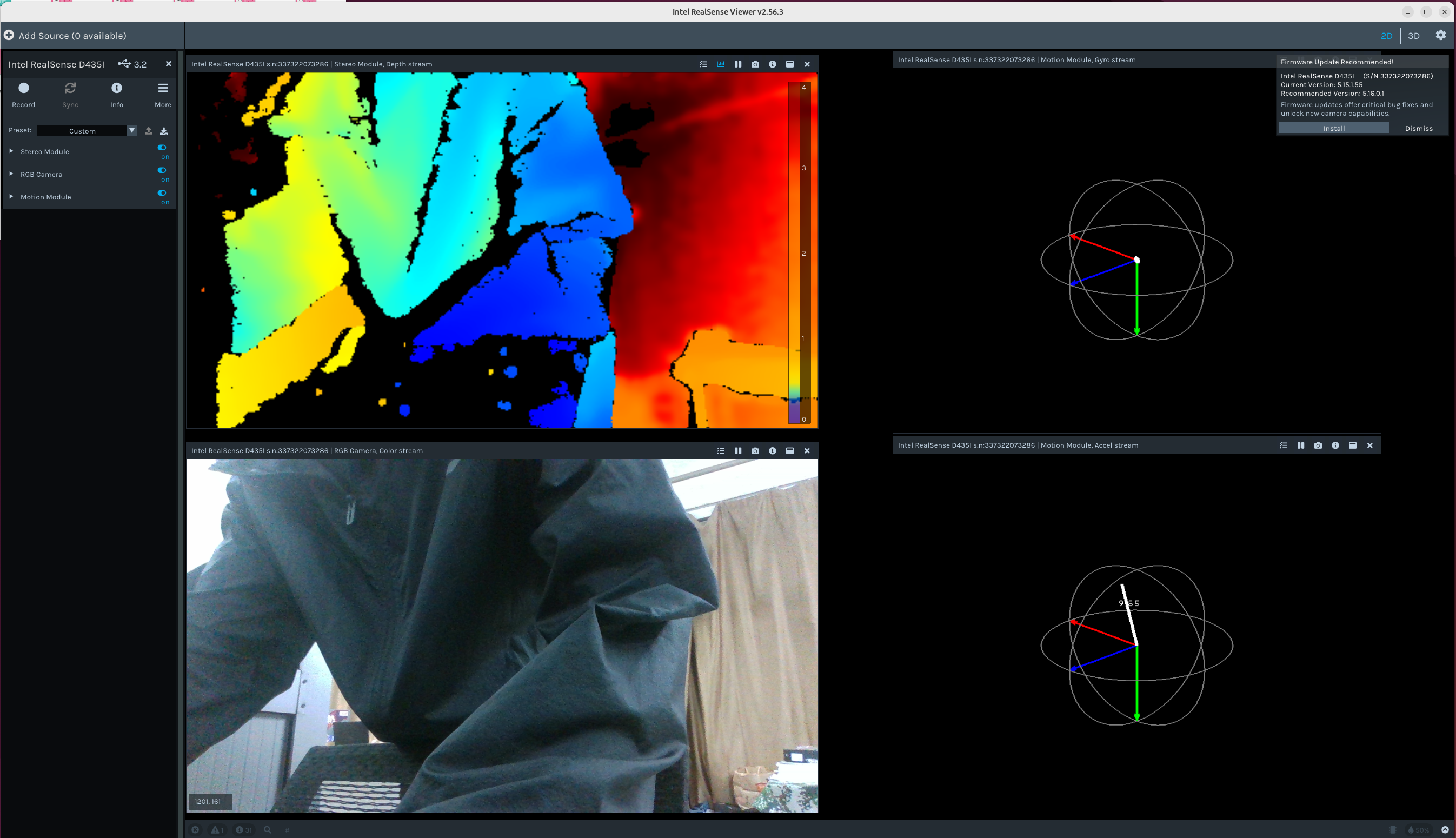The image size is (1456, 838).
Task: Install the recommended firmware update
Action: click(1333, 128)
